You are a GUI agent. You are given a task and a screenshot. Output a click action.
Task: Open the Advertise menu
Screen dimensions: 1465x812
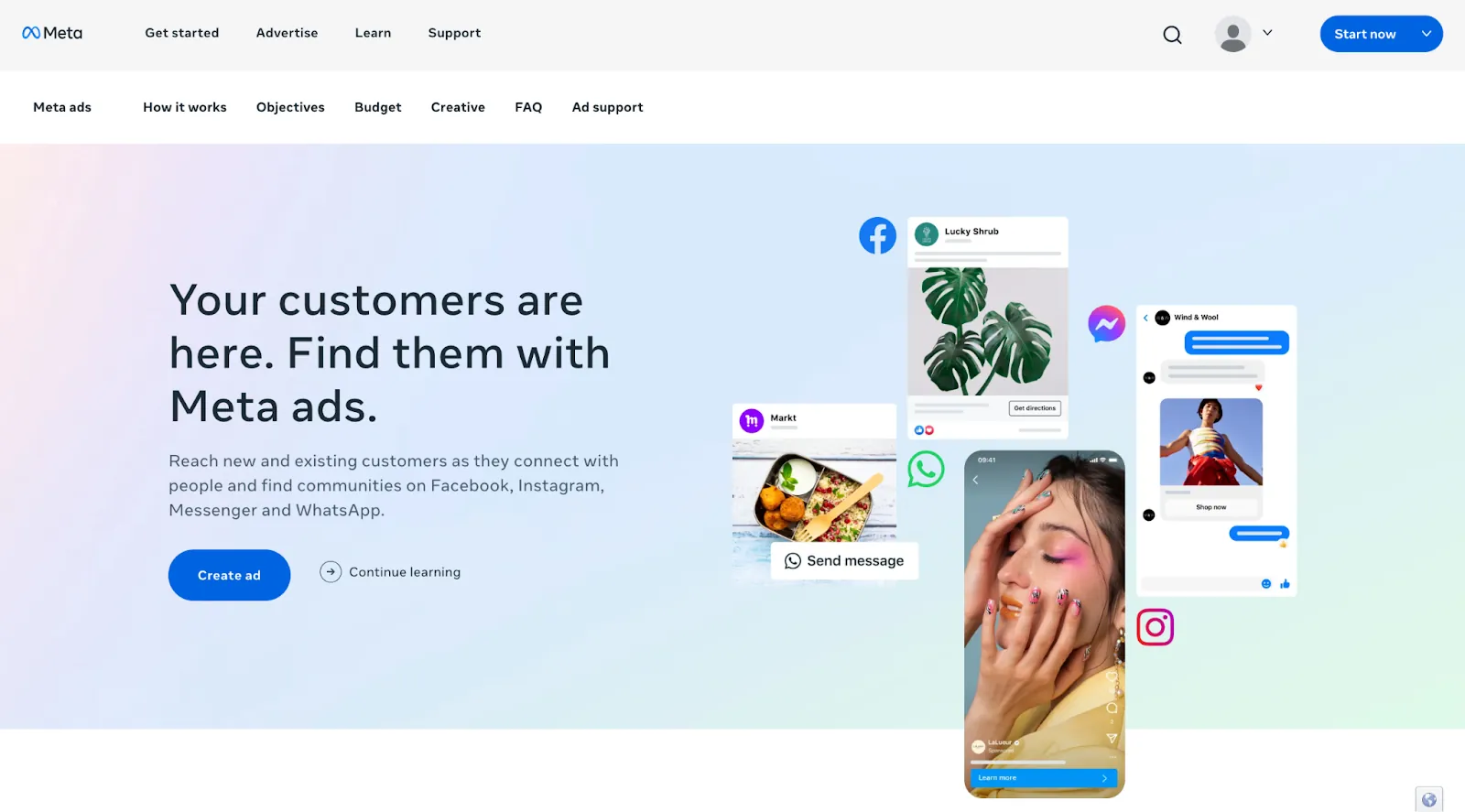(287, 33)
